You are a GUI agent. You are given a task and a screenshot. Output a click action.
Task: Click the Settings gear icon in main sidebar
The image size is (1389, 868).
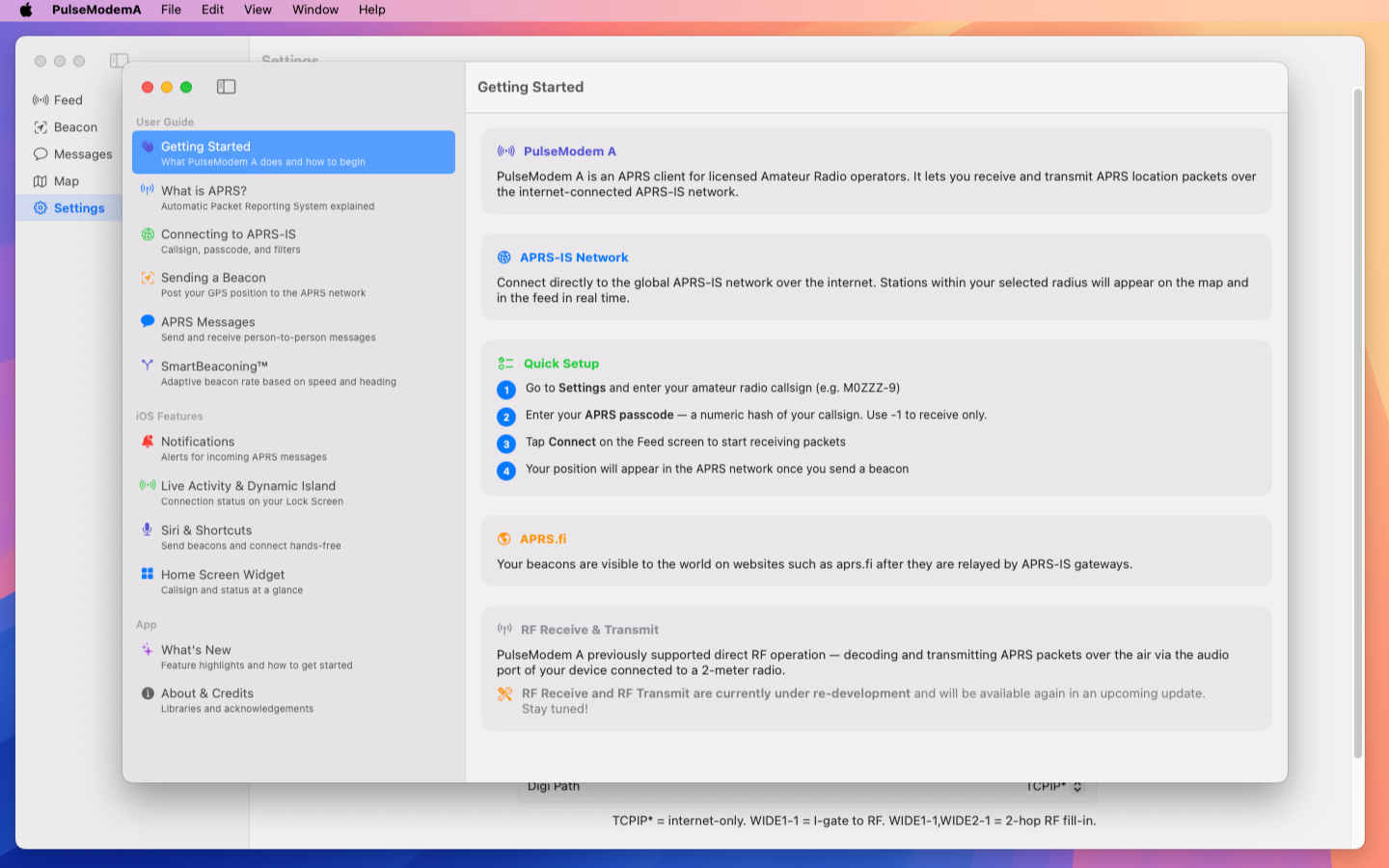41,208
